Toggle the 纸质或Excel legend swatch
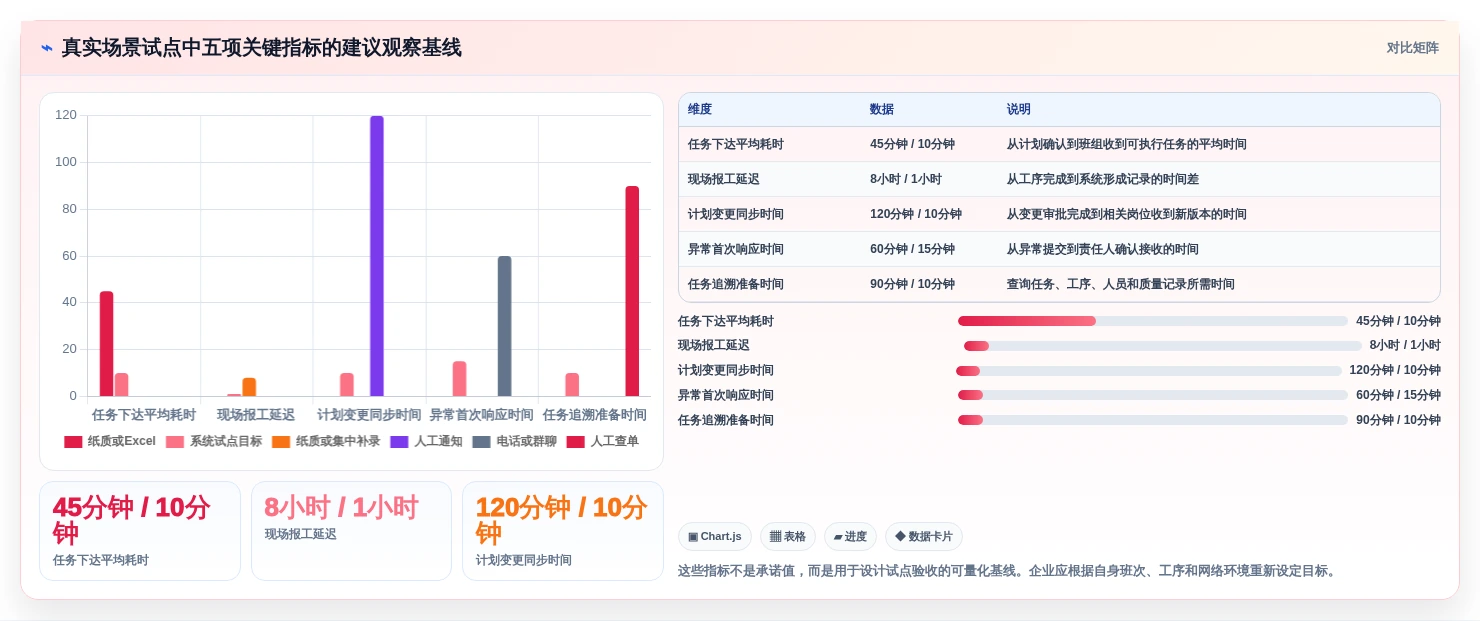This screenshot has width=1480, height=621. pyautogui.click(x=73, y=441)
